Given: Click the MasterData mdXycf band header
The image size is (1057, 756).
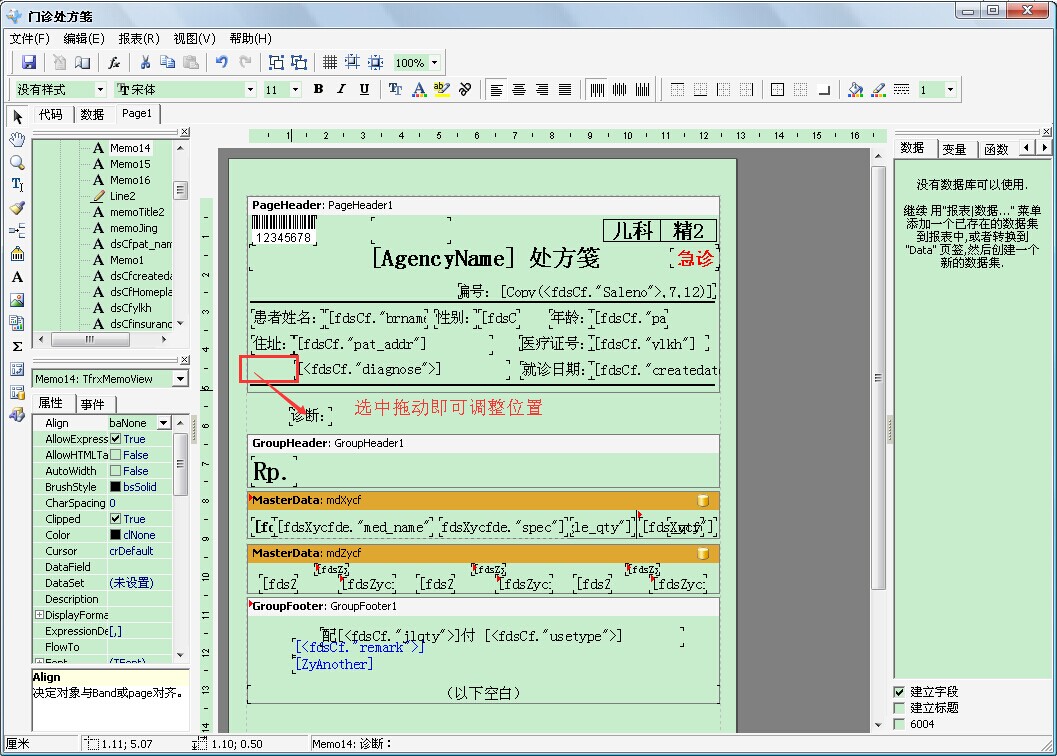Looking at the screenshot, I should 483,500.
